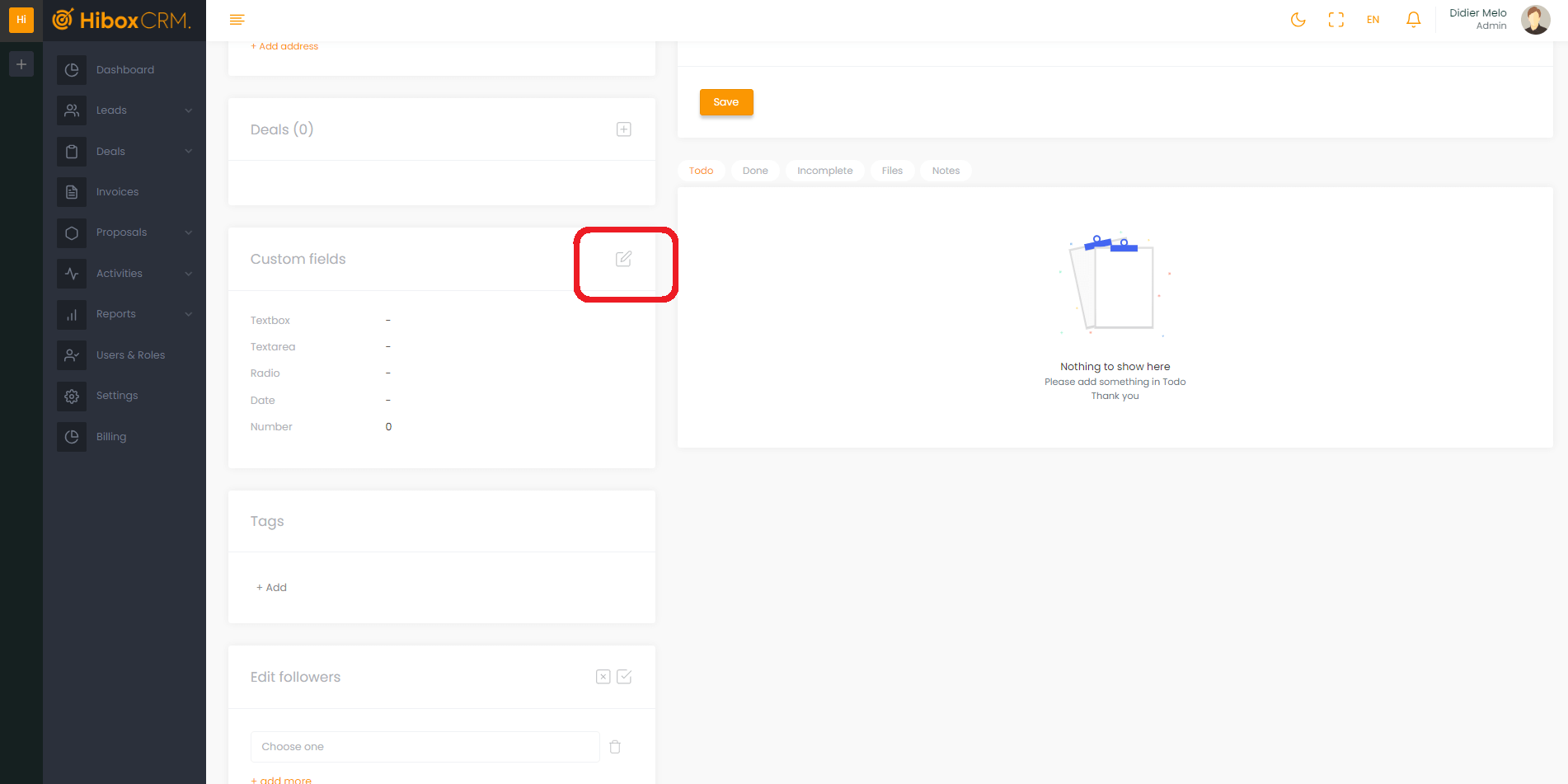The image size is (1568, 784).
Task: Click the + Add tag link
Action: (x=272, y=588)
